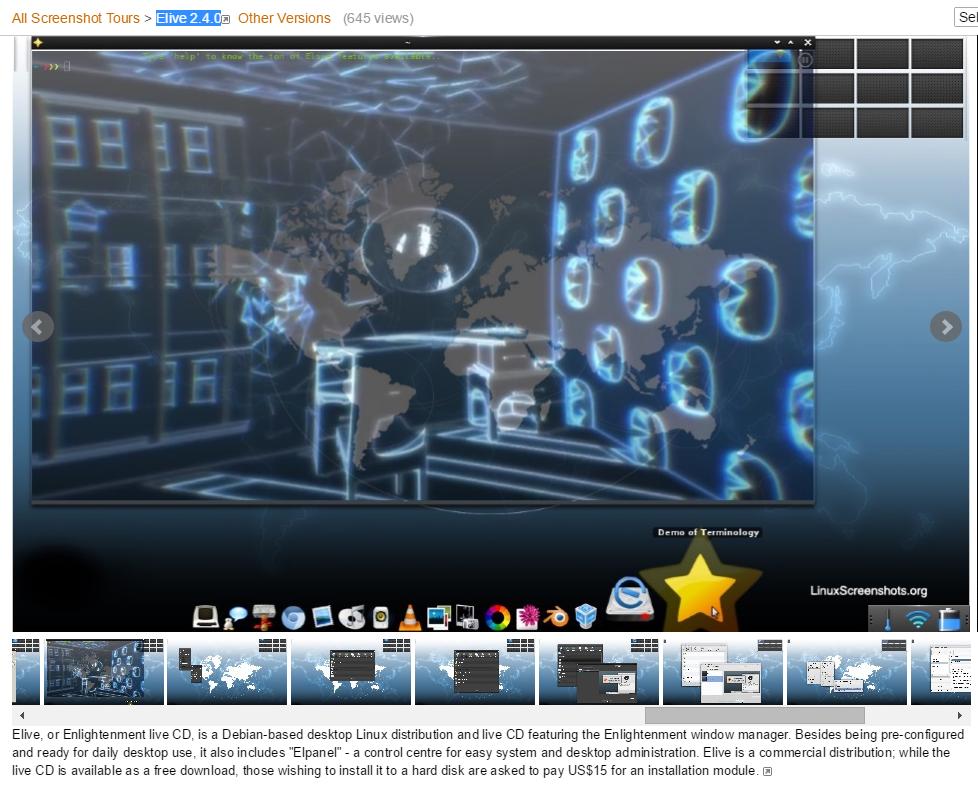Open the Other Versions link

284,18
